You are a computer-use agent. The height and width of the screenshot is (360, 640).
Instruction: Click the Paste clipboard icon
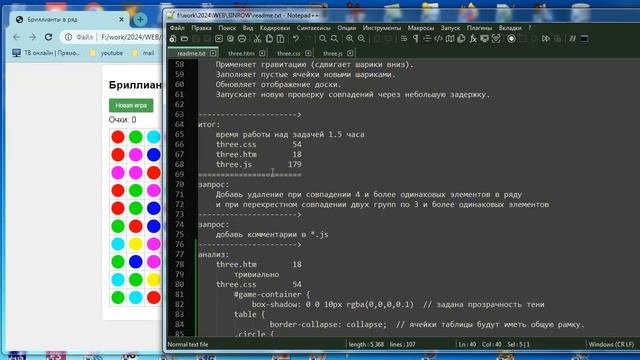[x=280, y=39]
